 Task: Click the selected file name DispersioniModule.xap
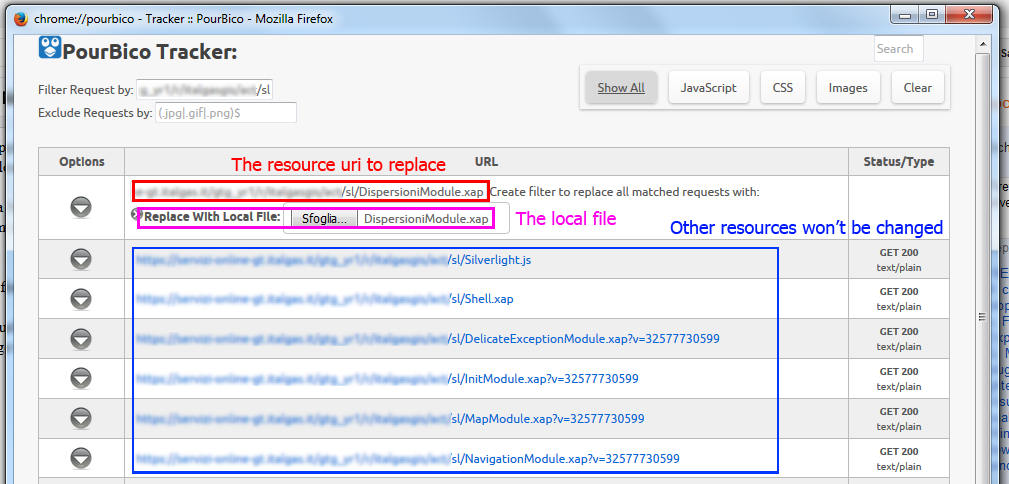point(426,219)
